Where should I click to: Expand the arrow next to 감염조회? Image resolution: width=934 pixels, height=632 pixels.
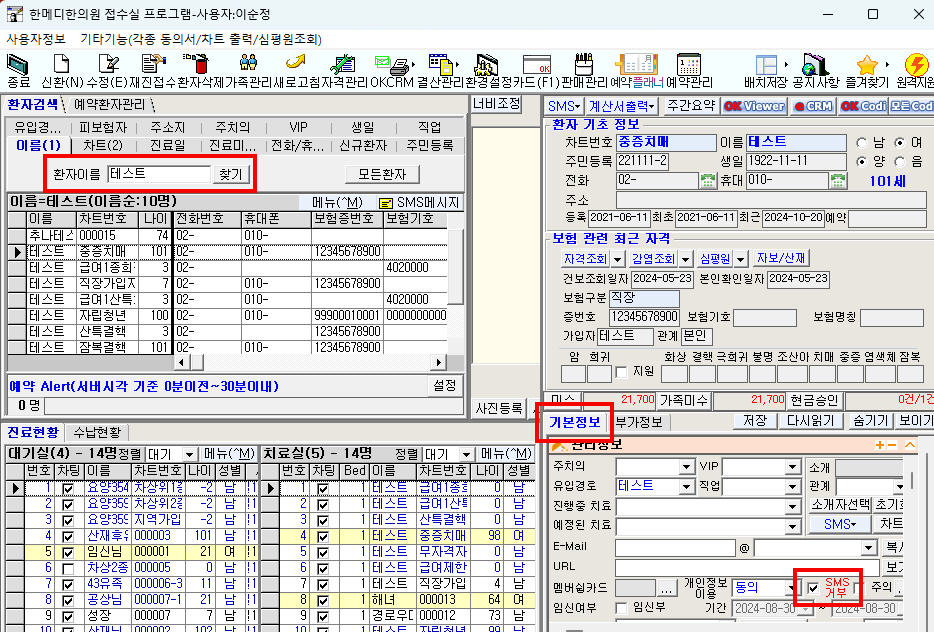pyautogui.click(x=686, y=259)
